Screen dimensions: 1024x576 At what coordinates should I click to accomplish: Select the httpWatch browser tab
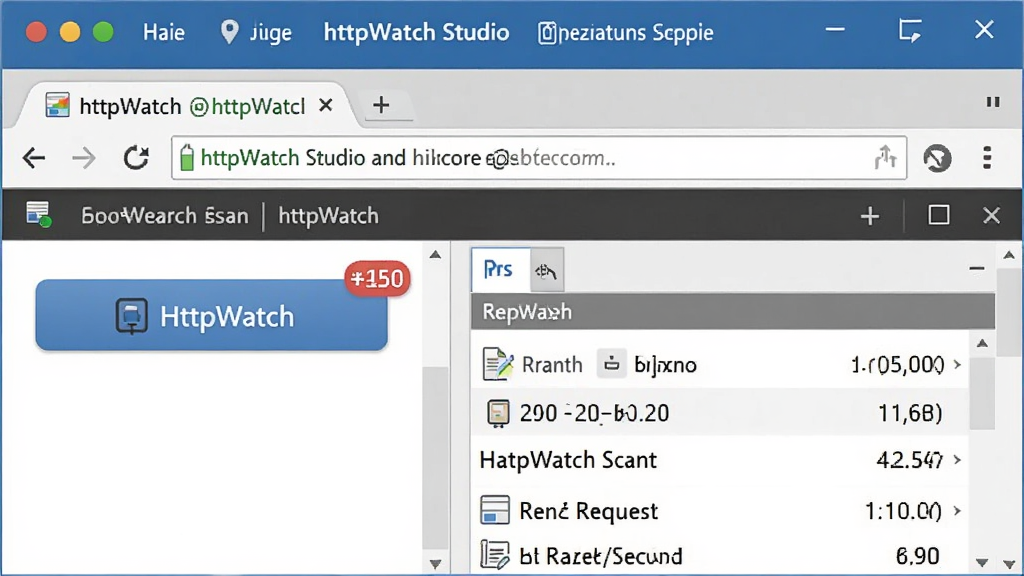click(189, 106)
